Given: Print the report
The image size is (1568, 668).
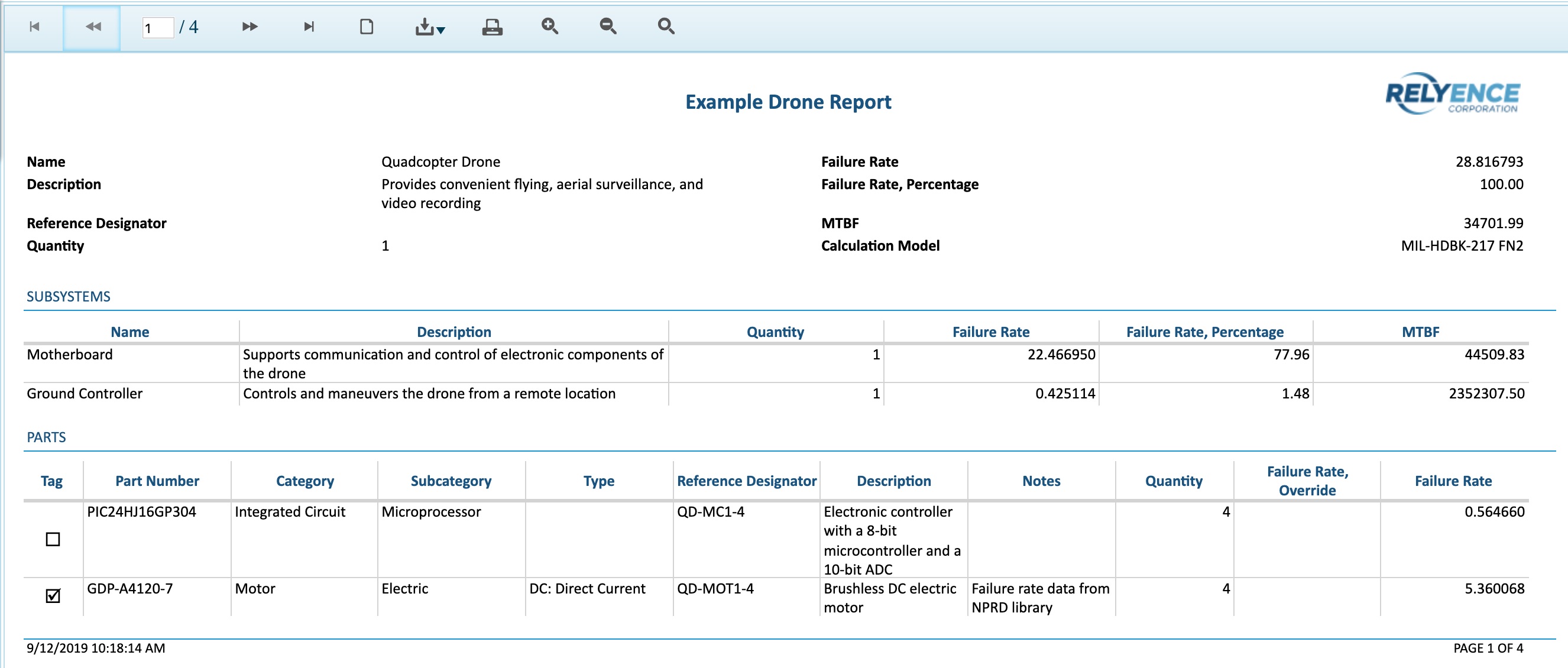Looking at the screenshot, I should (492, 27).
